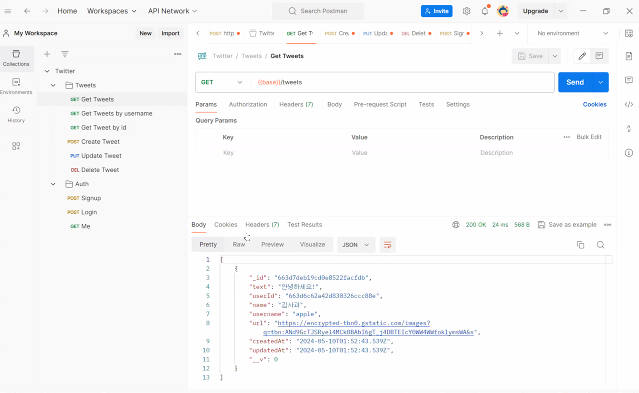Click the Cookies link
The width and height of the screenshot is (639, 393).
pos(594,104)
